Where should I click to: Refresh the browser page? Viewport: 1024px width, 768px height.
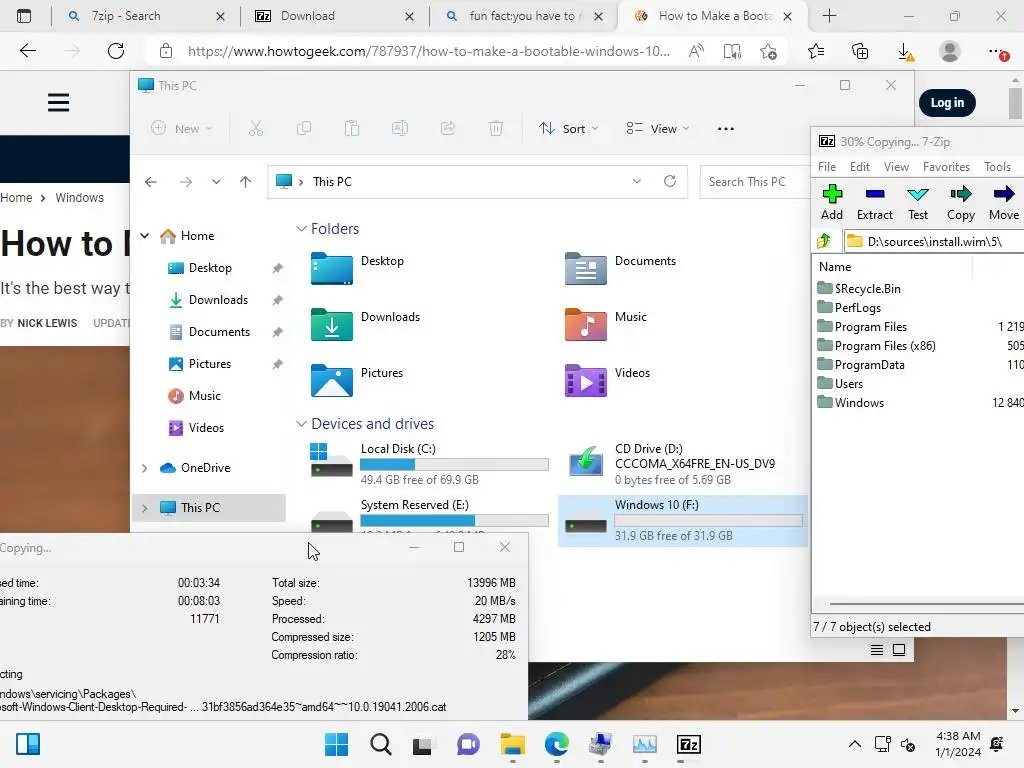pyautogui.click(x=116, y=51)
